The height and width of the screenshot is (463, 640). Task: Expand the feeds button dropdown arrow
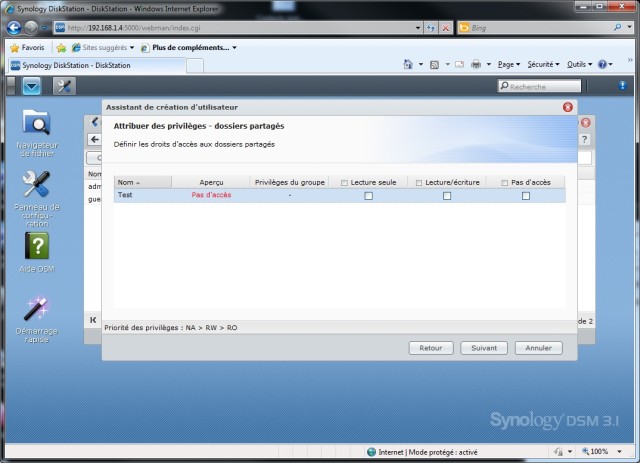click(x=447, y=65)
